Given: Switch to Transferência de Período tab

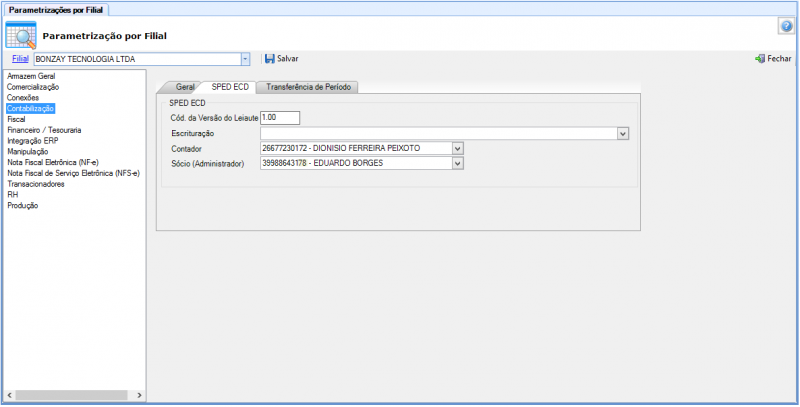Looking at the screenshot, I should (x=308, y=87).
